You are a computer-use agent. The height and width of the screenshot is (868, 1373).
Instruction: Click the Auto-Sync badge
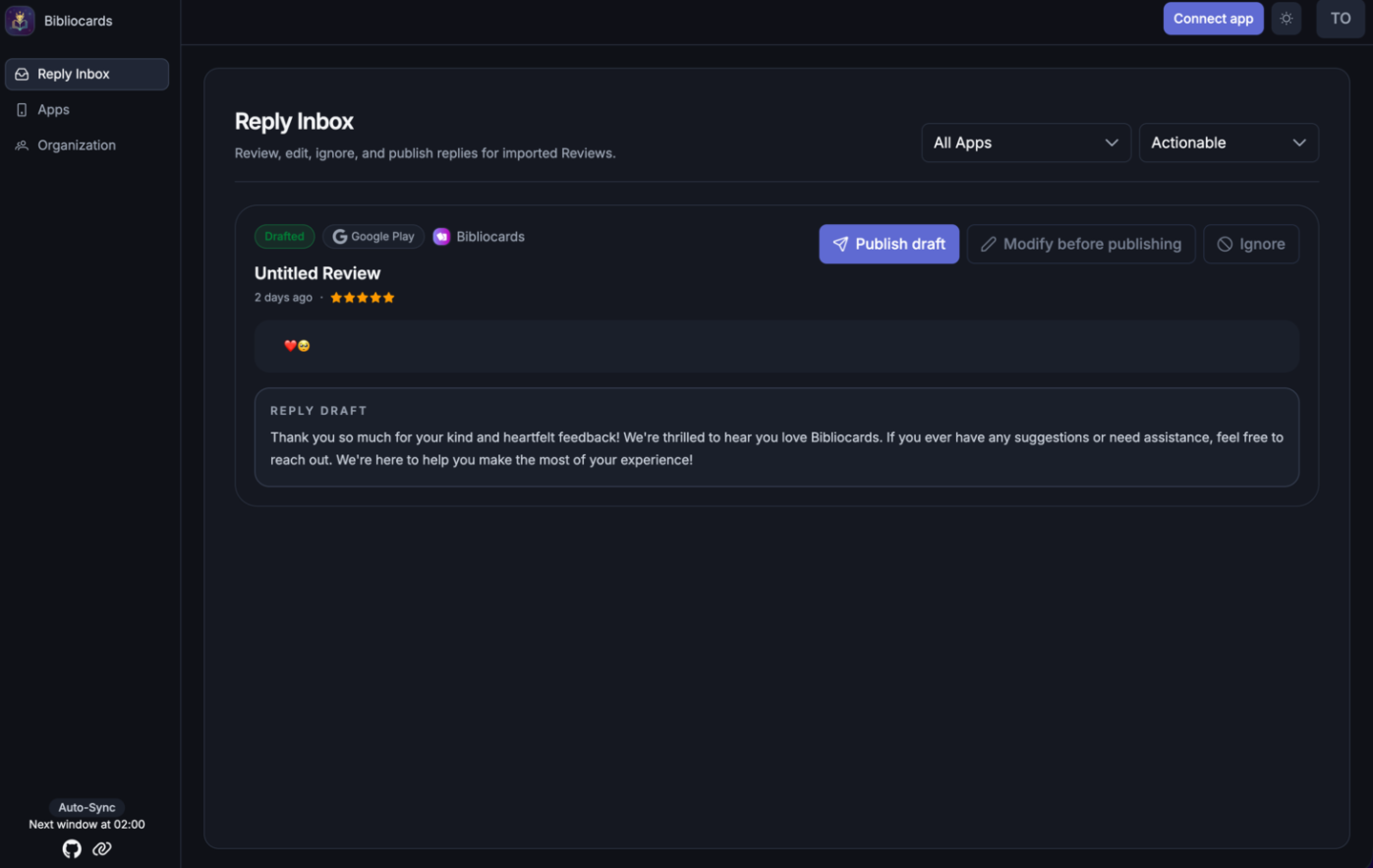pyautogui.click(x=87, y=807)
